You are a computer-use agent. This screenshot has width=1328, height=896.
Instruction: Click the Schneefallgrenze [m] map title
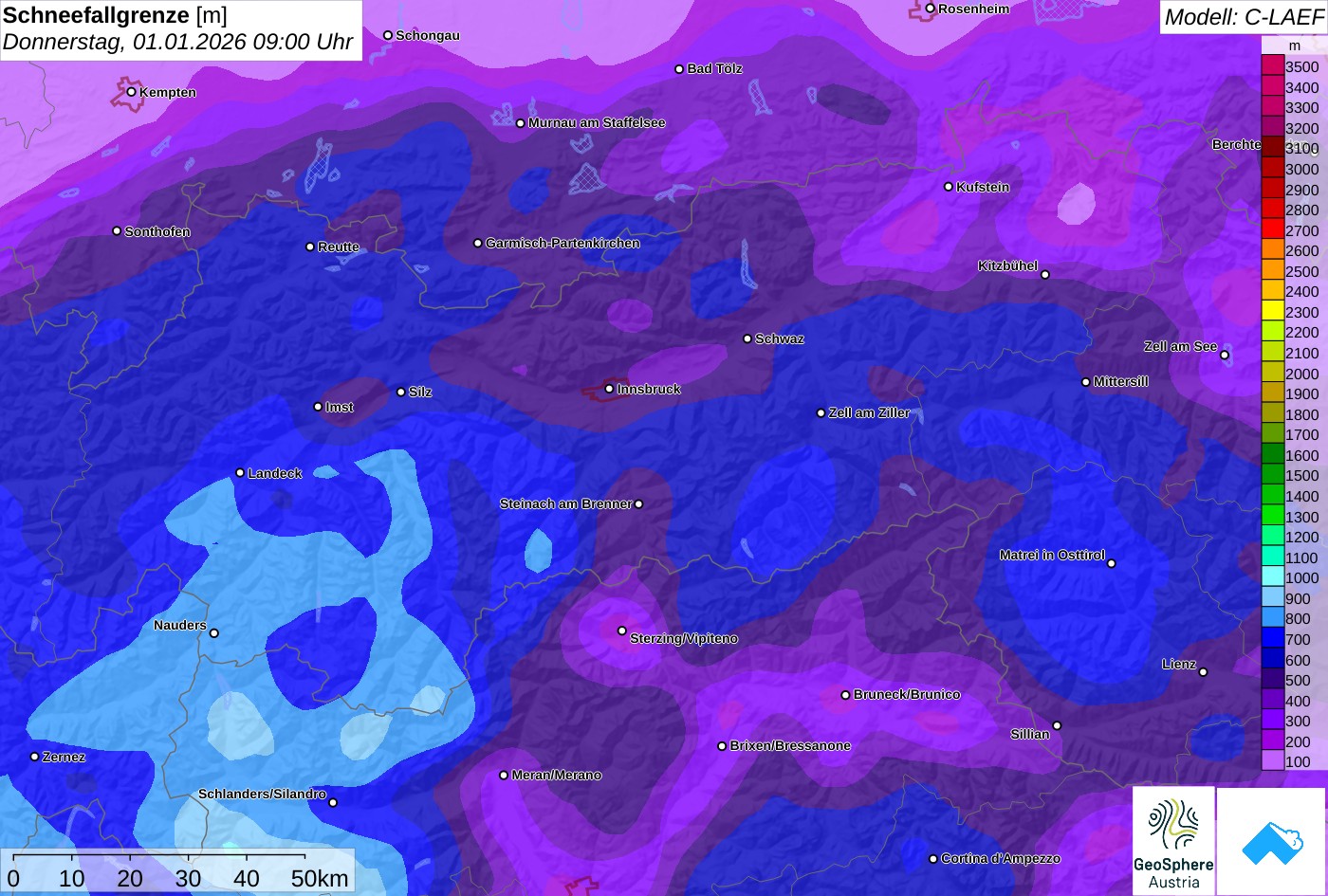point(115,15)
